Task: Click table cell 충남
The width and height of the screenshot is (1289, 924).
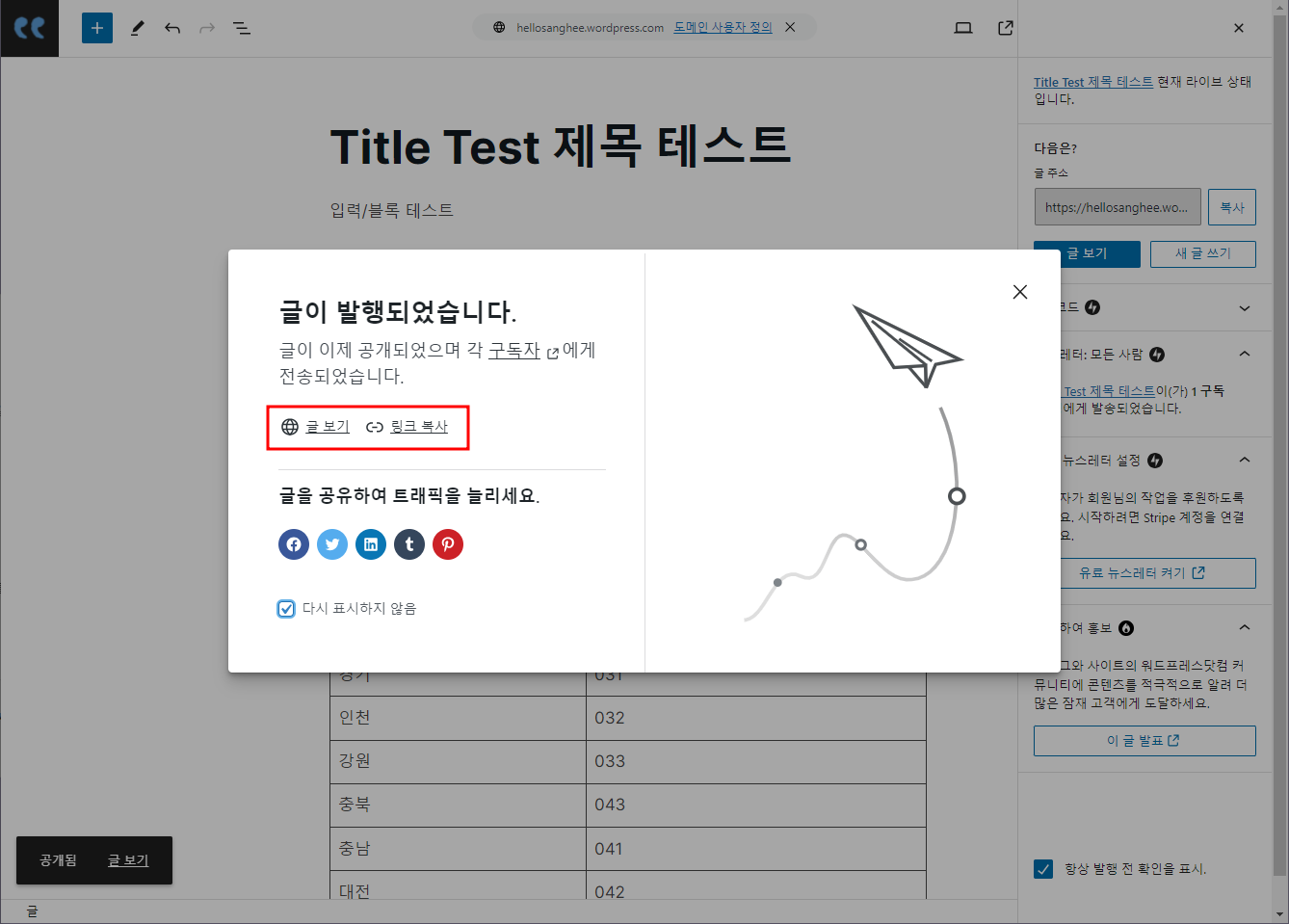Action: [458, 849]
